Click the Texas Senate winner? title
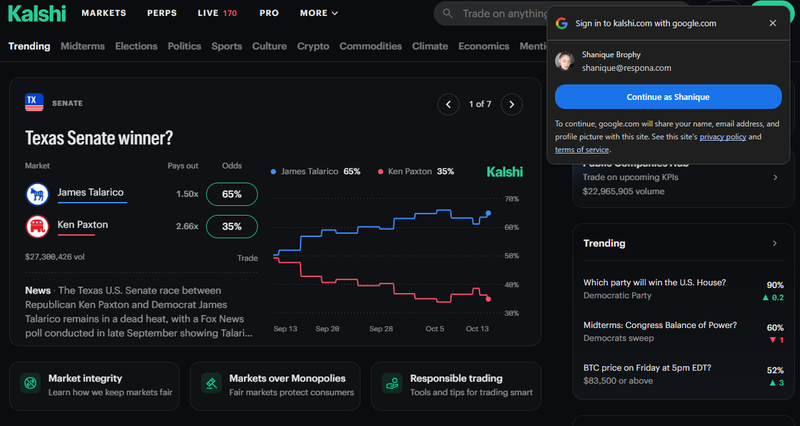The height and width of the screenshot is (426, 800). (99, 138)
